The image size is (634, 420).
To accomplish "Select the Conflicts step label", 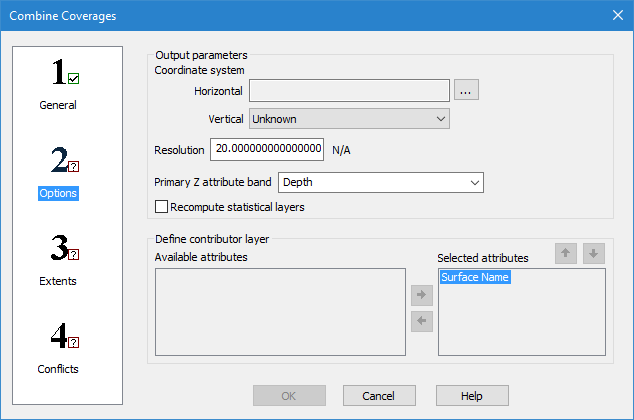I will (58, 369).
